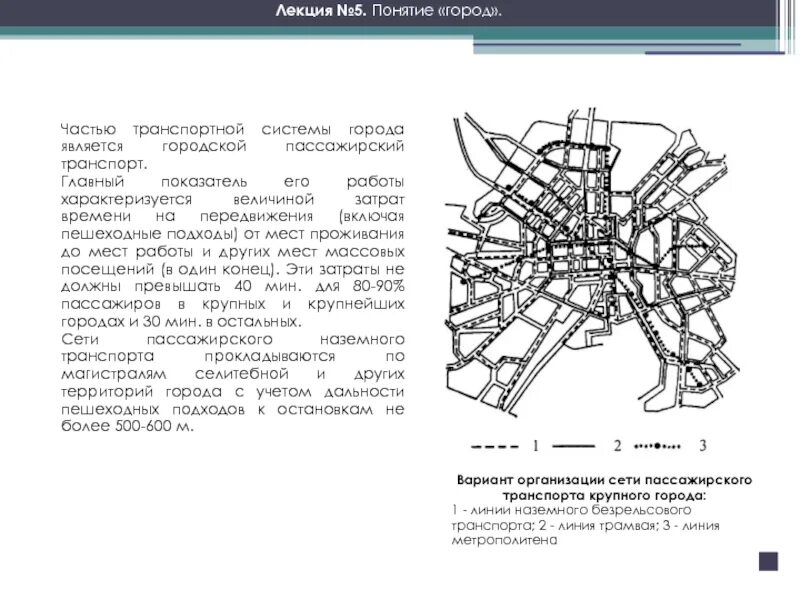Screen dimensions: 800x600
Task: Click the dashed line legend symbol numbered 1
Action: pos(494,447)
